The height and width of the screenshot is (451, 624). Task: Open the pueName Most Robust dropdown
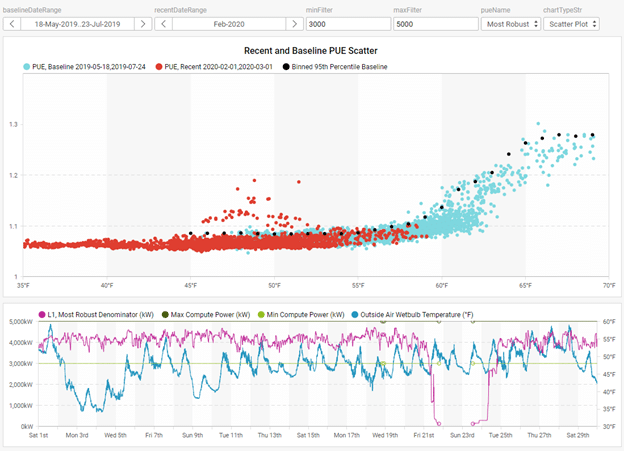click(x=511, y=24)
